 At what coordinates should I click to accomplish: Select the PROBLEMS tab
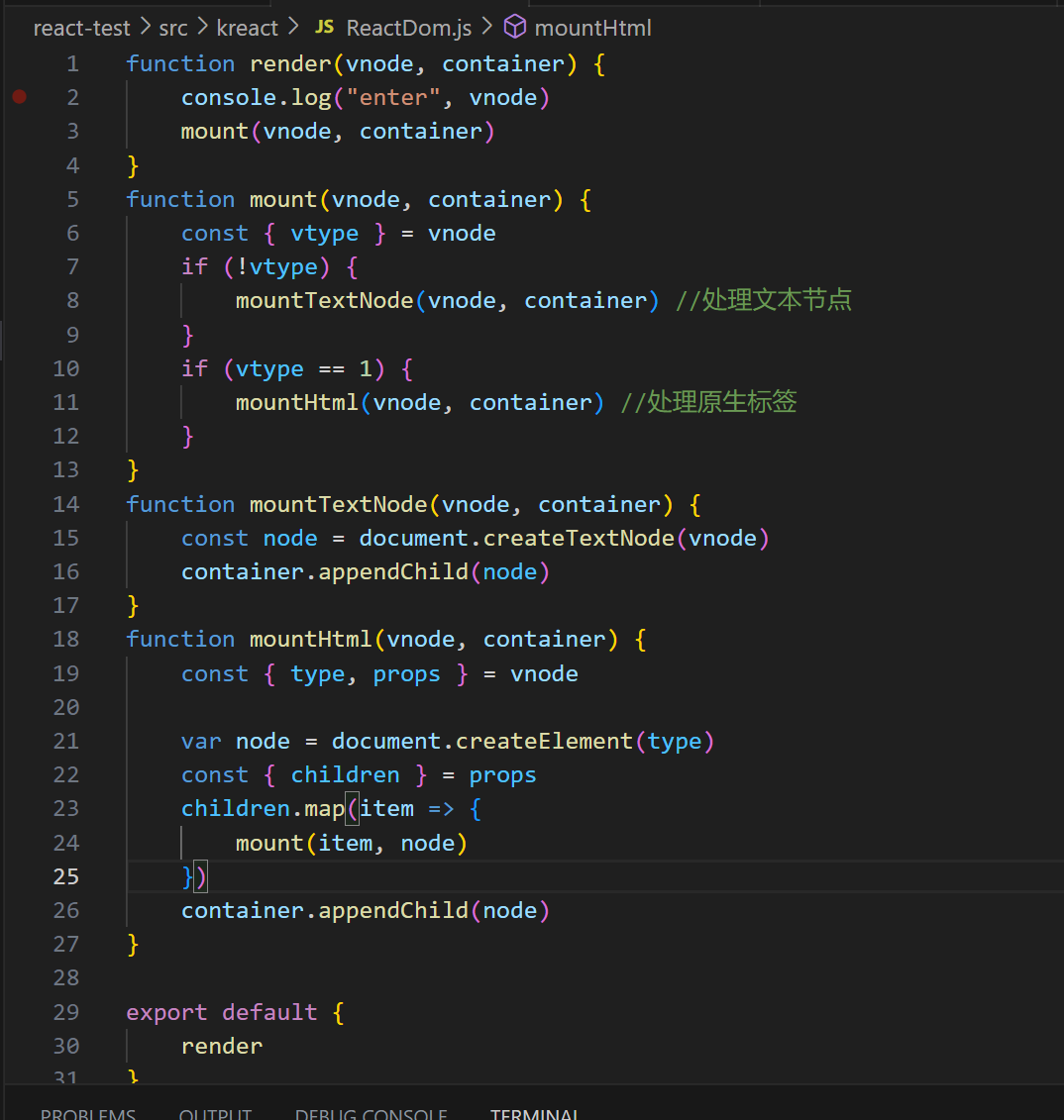coord(88,1113)
